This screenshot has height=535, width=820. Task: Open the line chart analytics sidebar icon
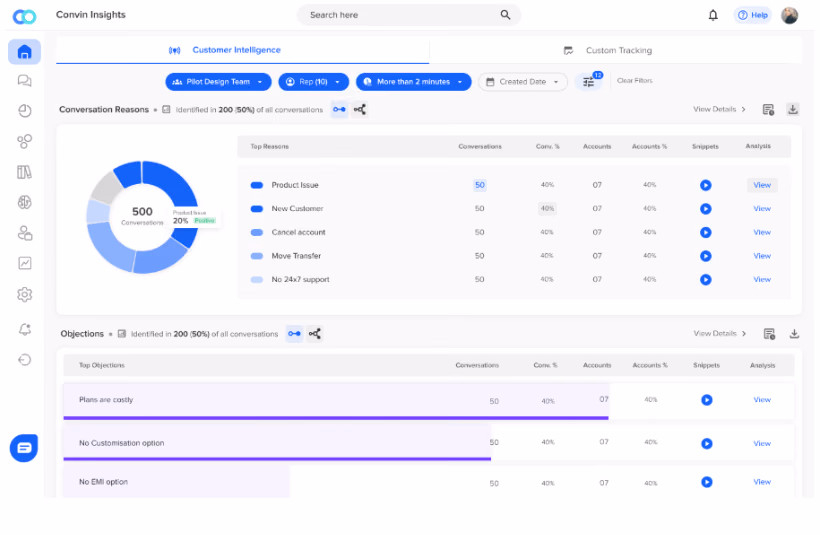[25, 263]
